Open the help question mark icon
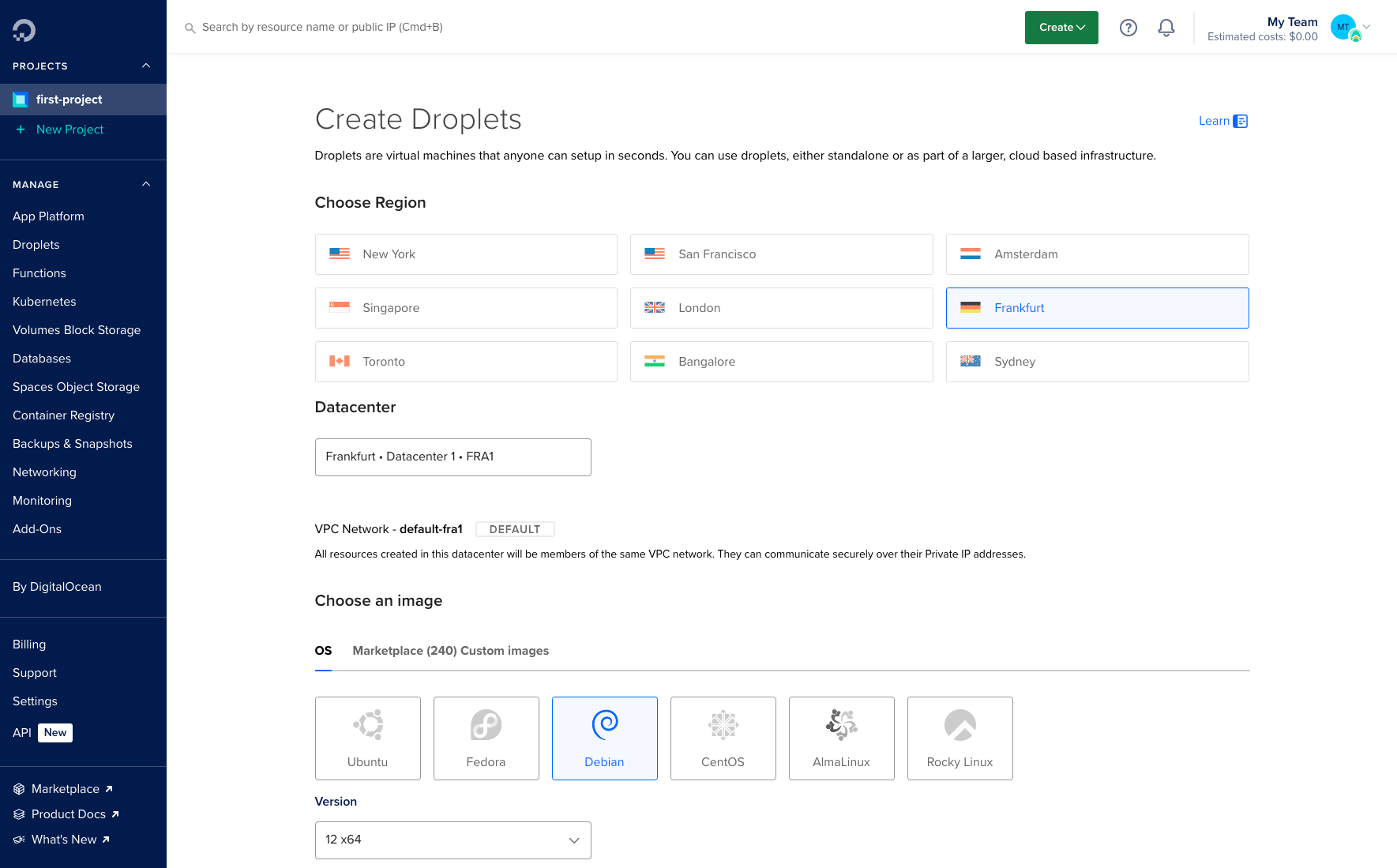This screenshot has height=868, width=1397. tap(1128, 28)
